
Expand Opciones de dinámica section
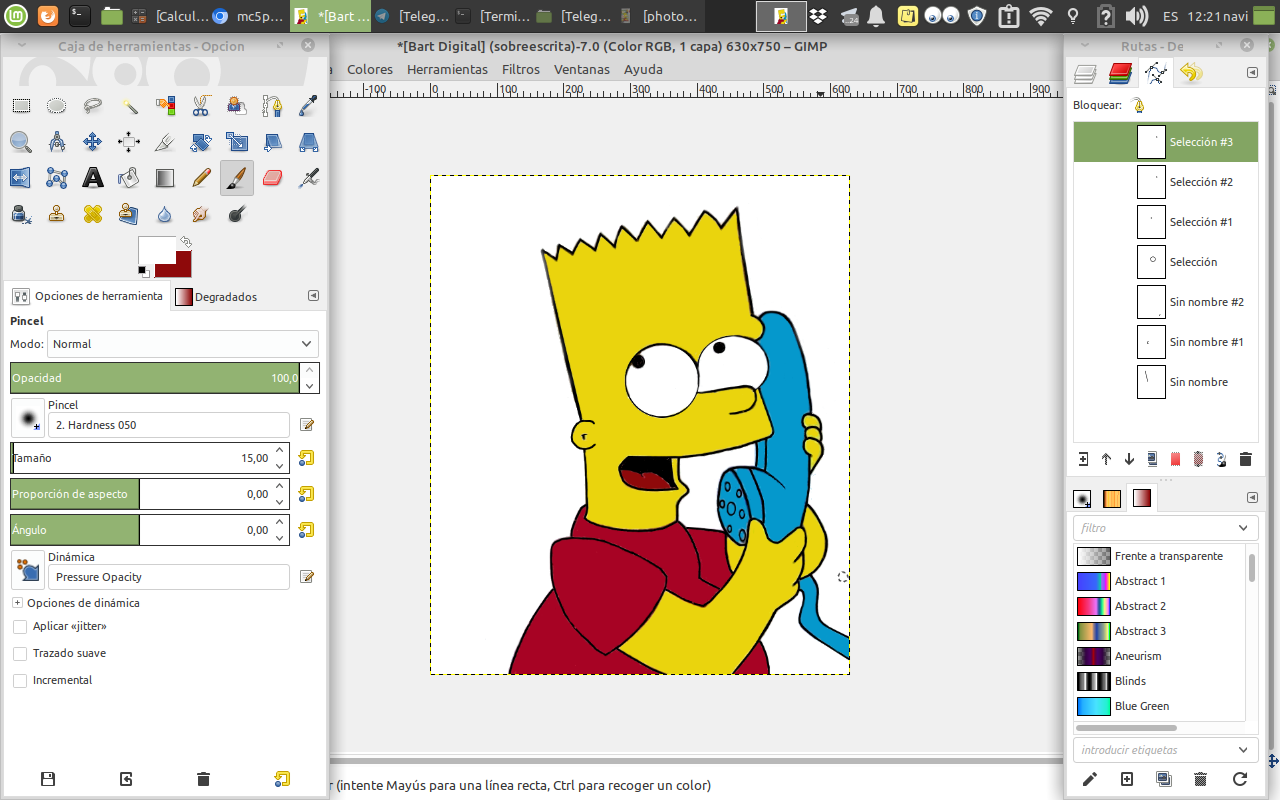point(17,603)
